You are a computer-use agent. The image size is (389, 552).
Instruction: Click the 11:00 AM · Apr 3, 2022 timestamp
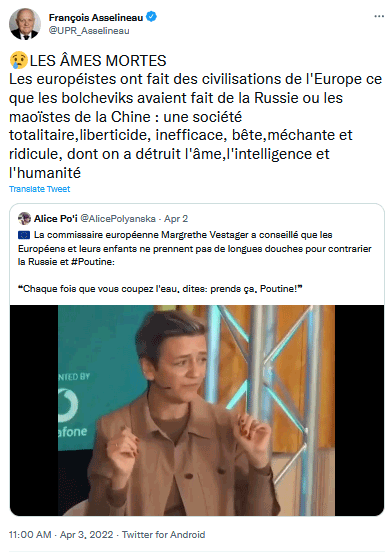pos(61,535)
